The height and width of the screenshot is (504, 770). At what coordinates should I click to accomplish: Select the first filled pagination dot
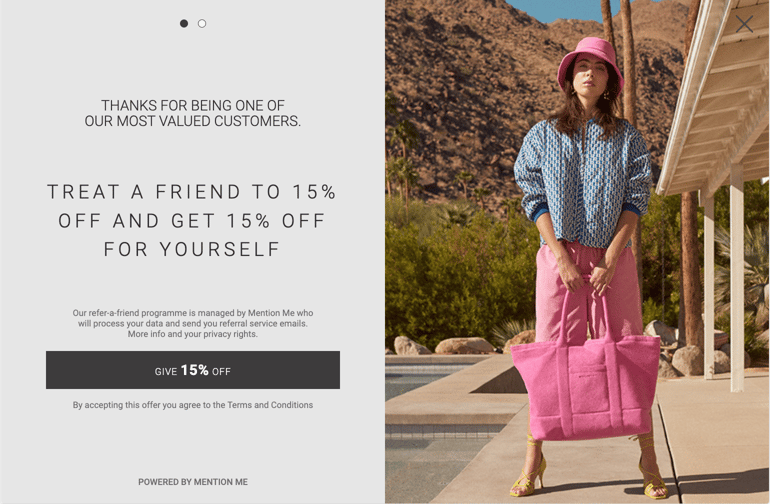click(184, 24)
